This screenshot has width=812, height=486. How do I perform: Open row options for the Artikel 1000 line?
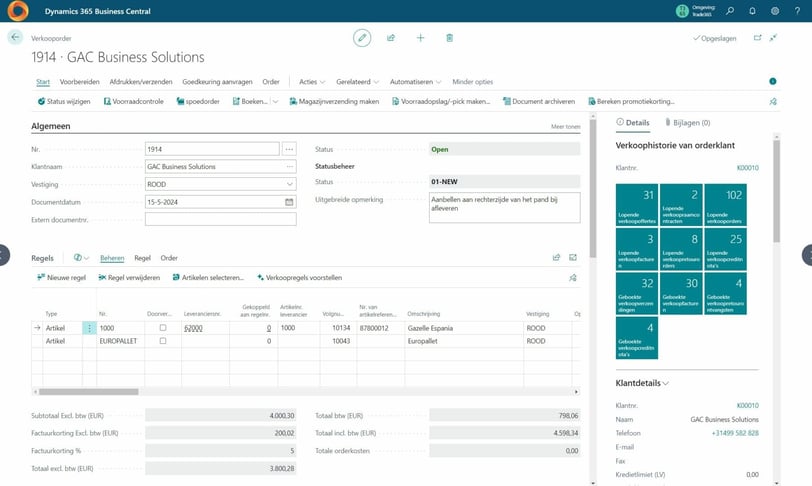(89, 328)
